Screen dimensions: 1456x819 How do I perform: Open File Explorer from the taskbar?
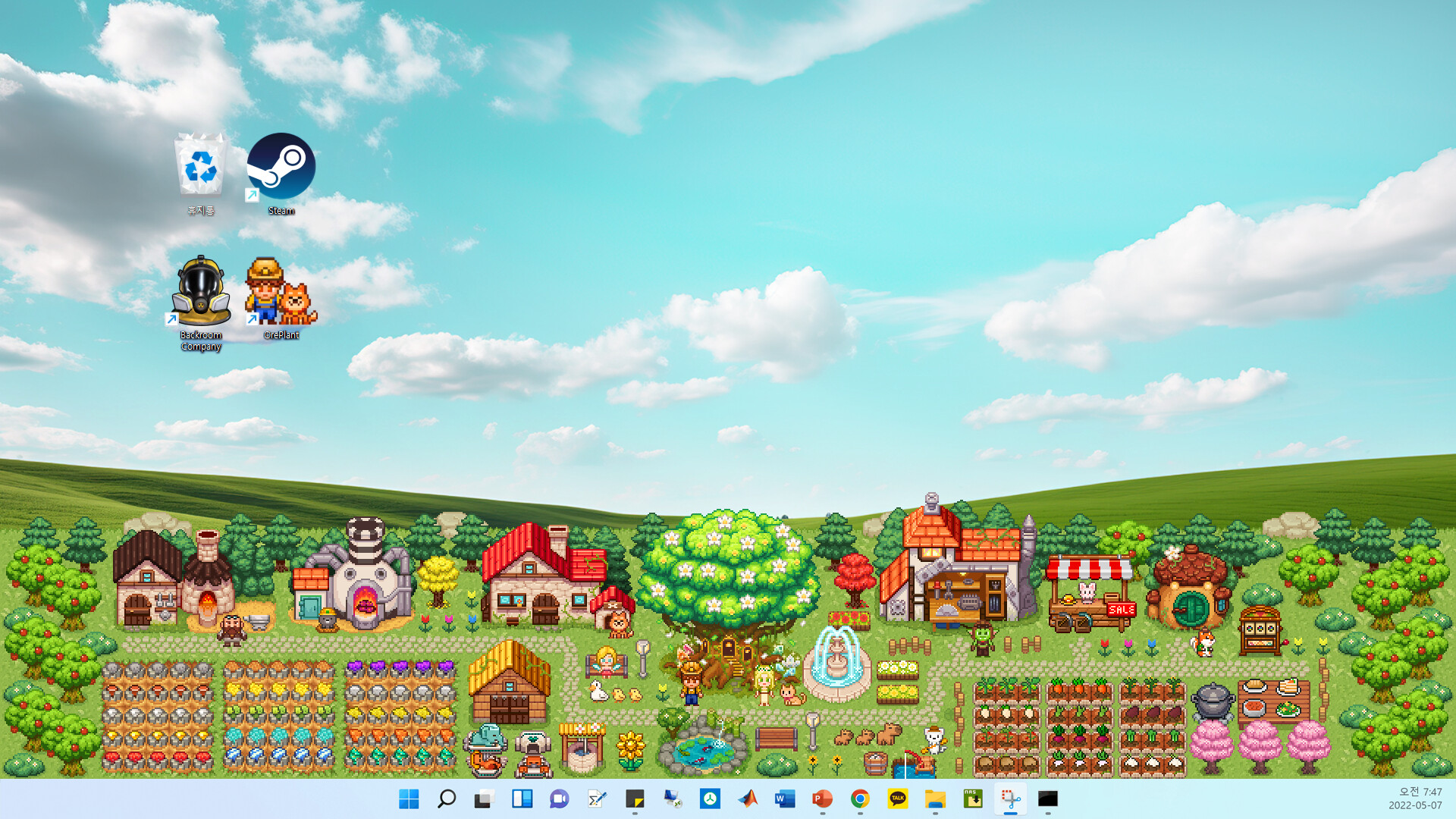[x=935, y=799]
